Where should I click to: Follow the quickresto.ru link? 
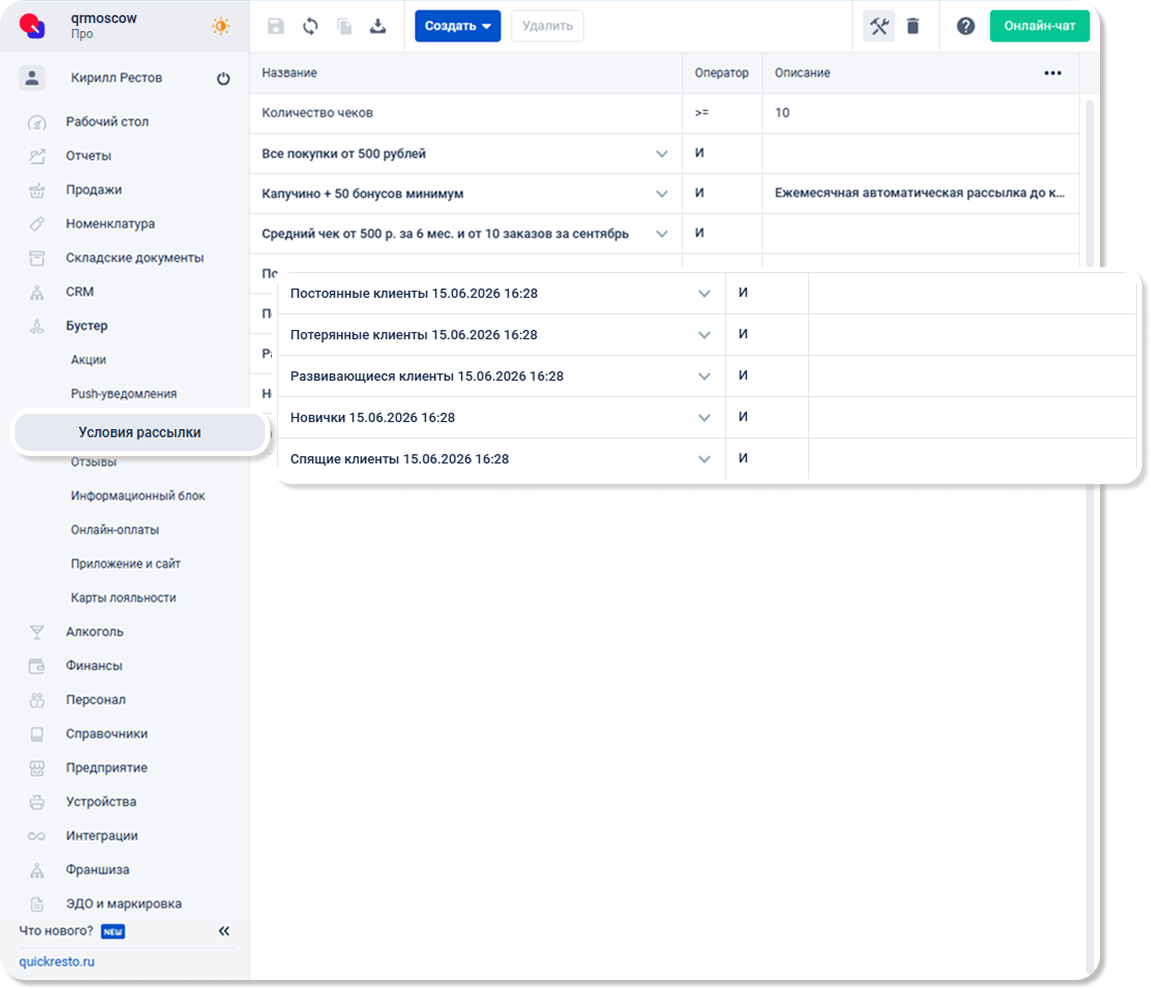[x=57, y=961]
